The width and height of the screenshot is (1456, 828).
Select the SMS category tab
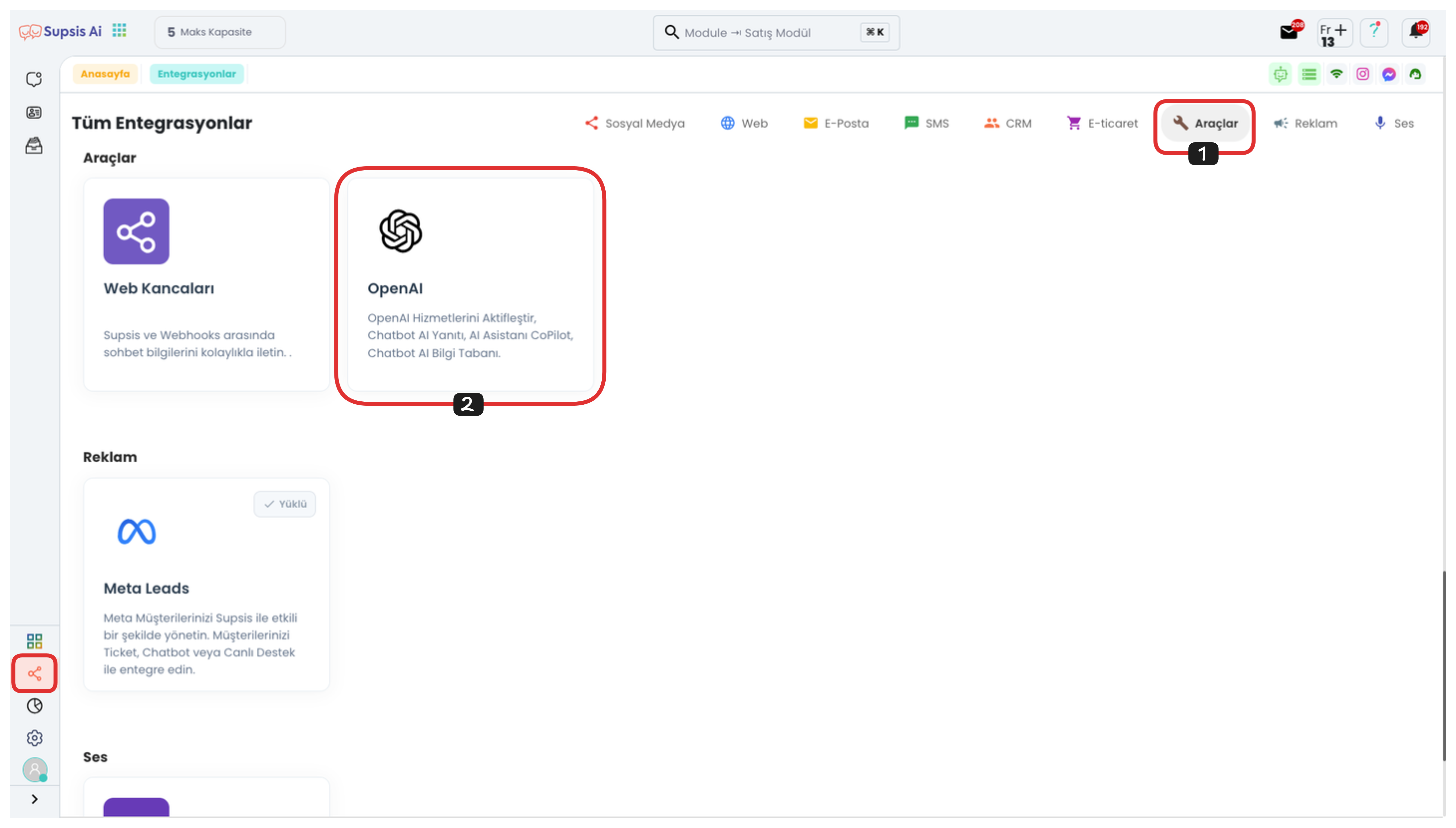tap(927, 123)
